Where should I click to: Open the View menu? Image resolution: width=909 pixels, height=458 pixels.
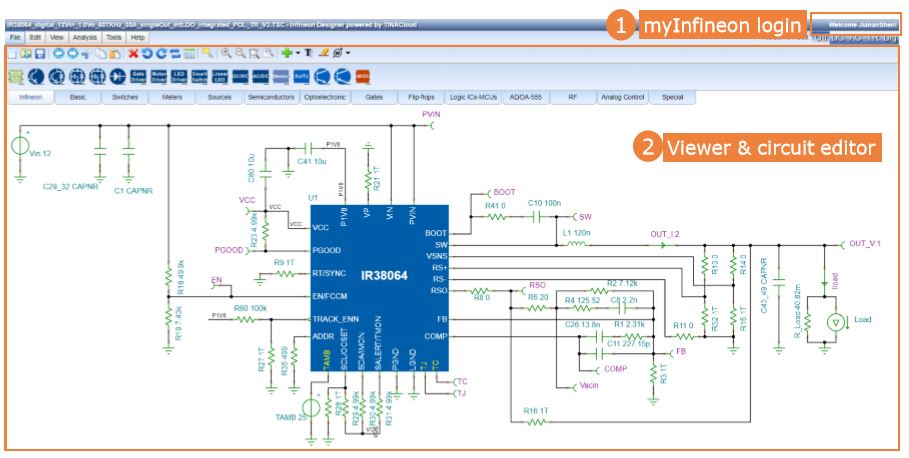coord(57,37)
